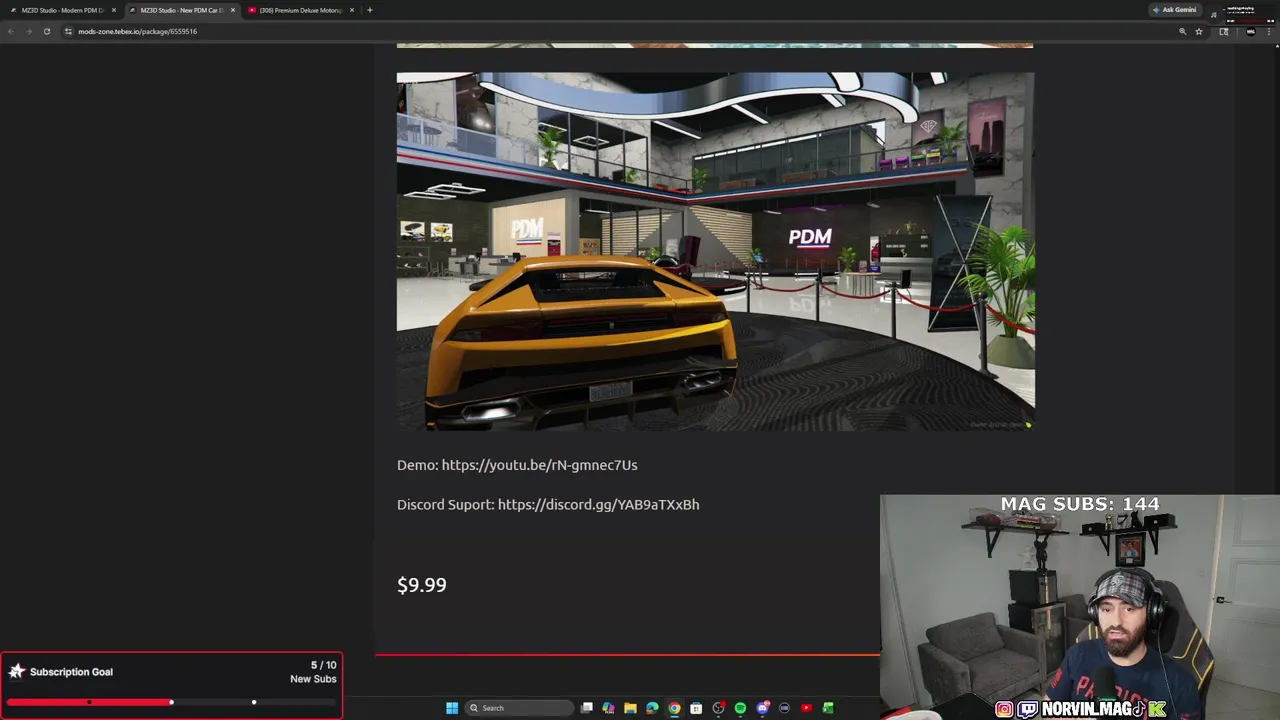Viewport: 1280px width, 720px height.
Task: Switch to Google Chrome in the taskbar
Action: [x=674, y=708]
